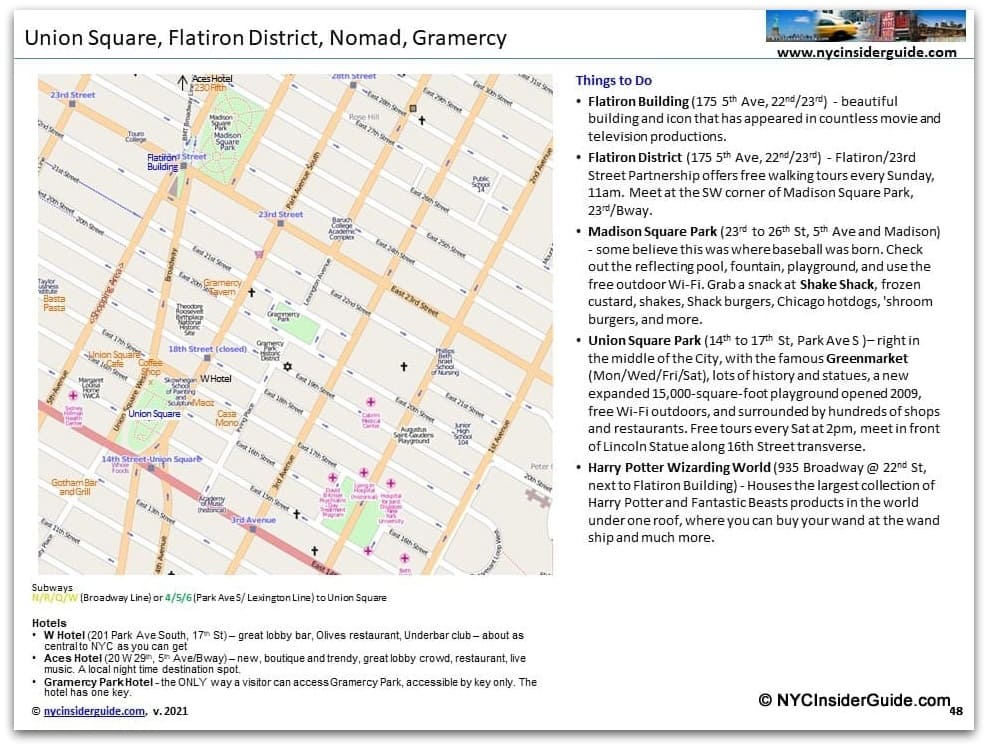
Task: Click the hospital icon above Hospital for Joint Diseases
Action: click(x=391, y=483)
